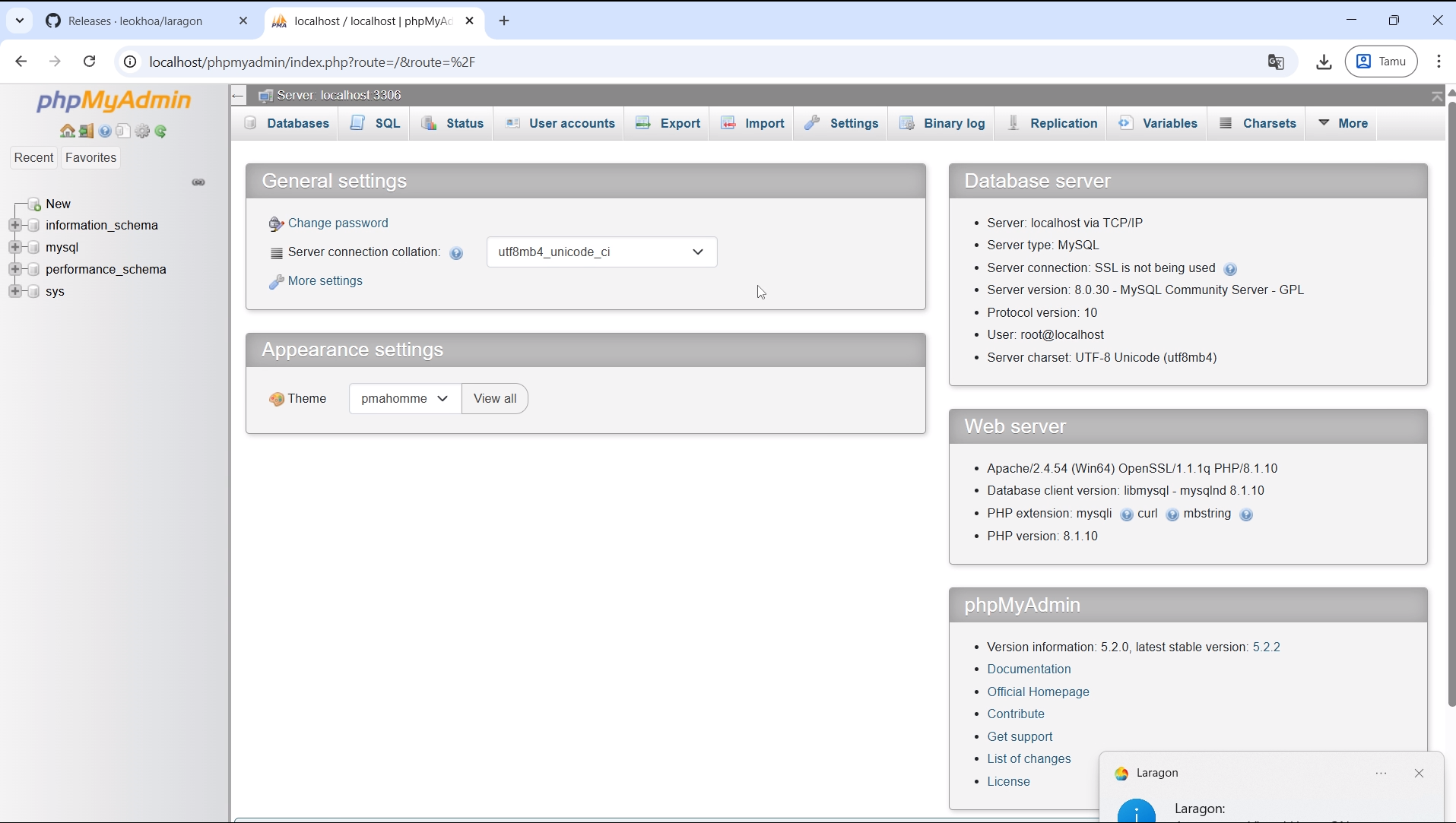The image size is (1456, 823).
Task: Open the navigation panel settings gear
Action: [142, 131]
